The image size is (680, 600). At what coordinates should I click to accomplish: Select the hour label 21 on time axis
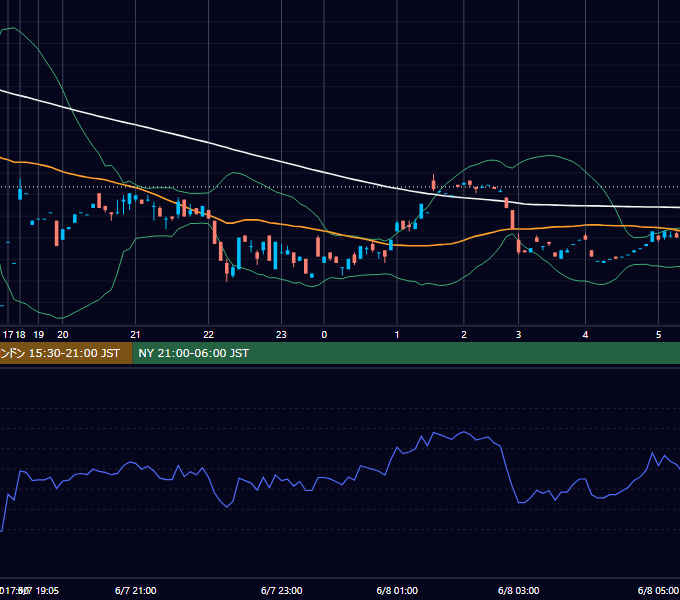135,335
